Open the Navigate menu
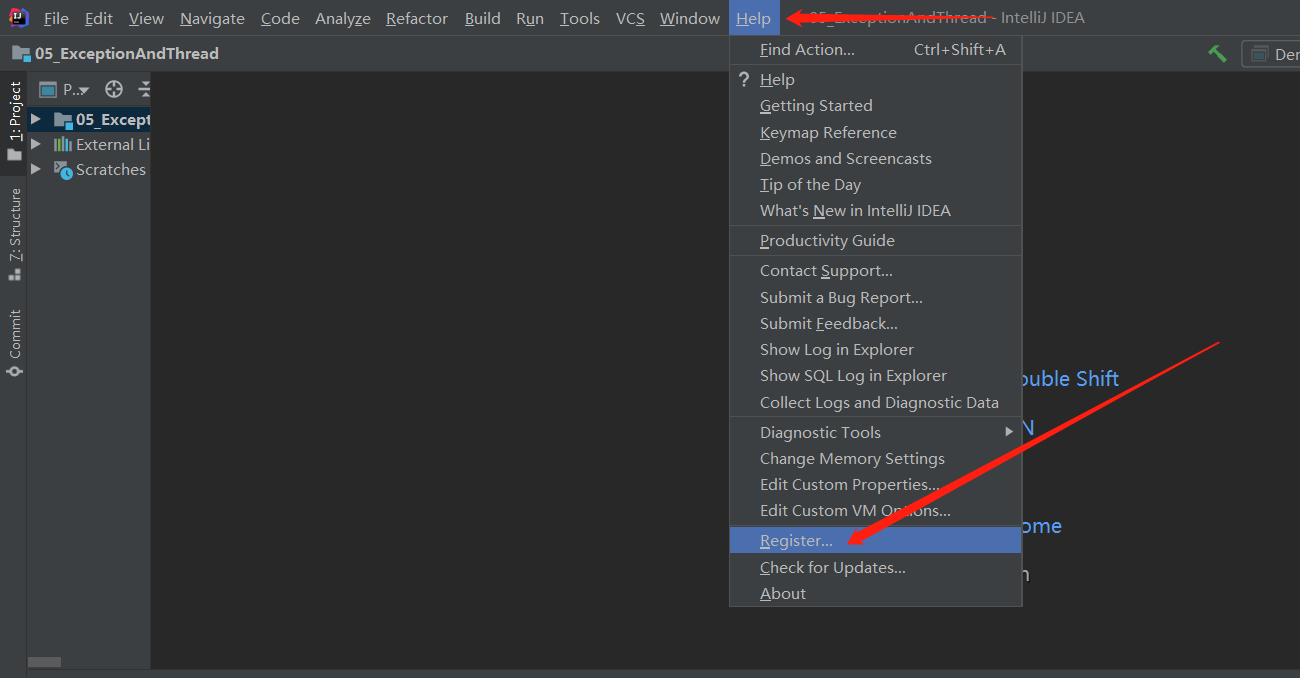 coord(212,18)
